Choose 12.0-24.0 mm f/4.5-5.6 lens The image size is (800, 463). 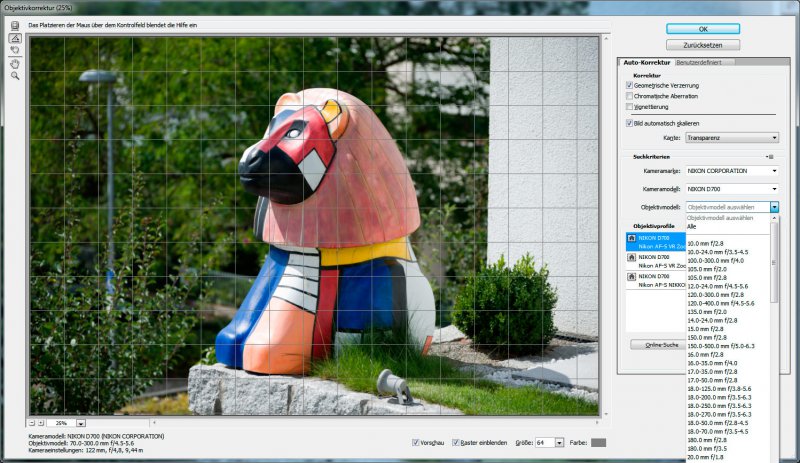coord(718,286)
